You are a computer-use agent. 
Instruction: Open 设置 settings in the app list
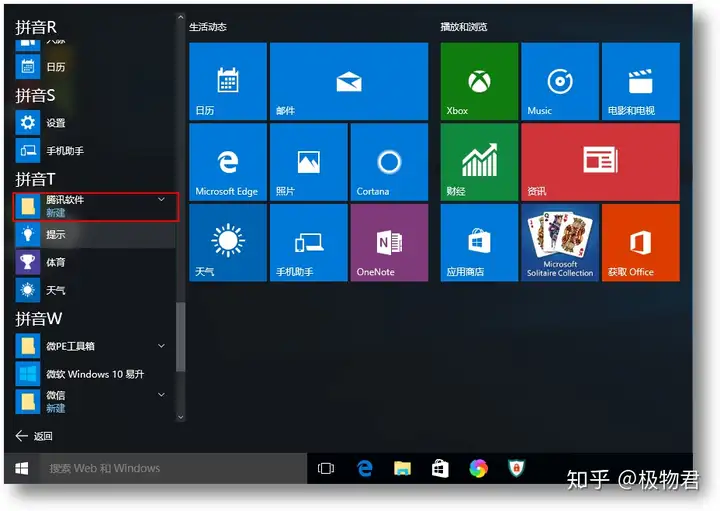pyautogui.click(x=94, y=123)
